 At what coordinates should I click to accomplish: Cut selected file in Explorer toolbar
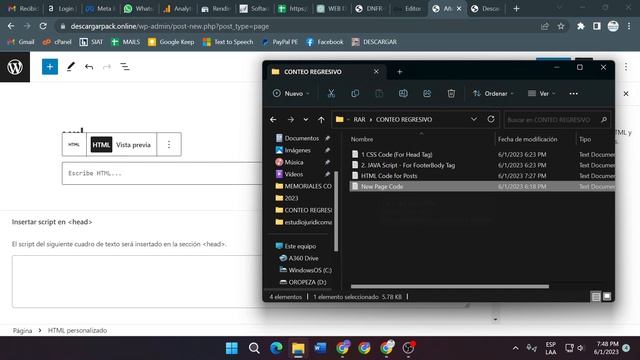pos(331,93)
